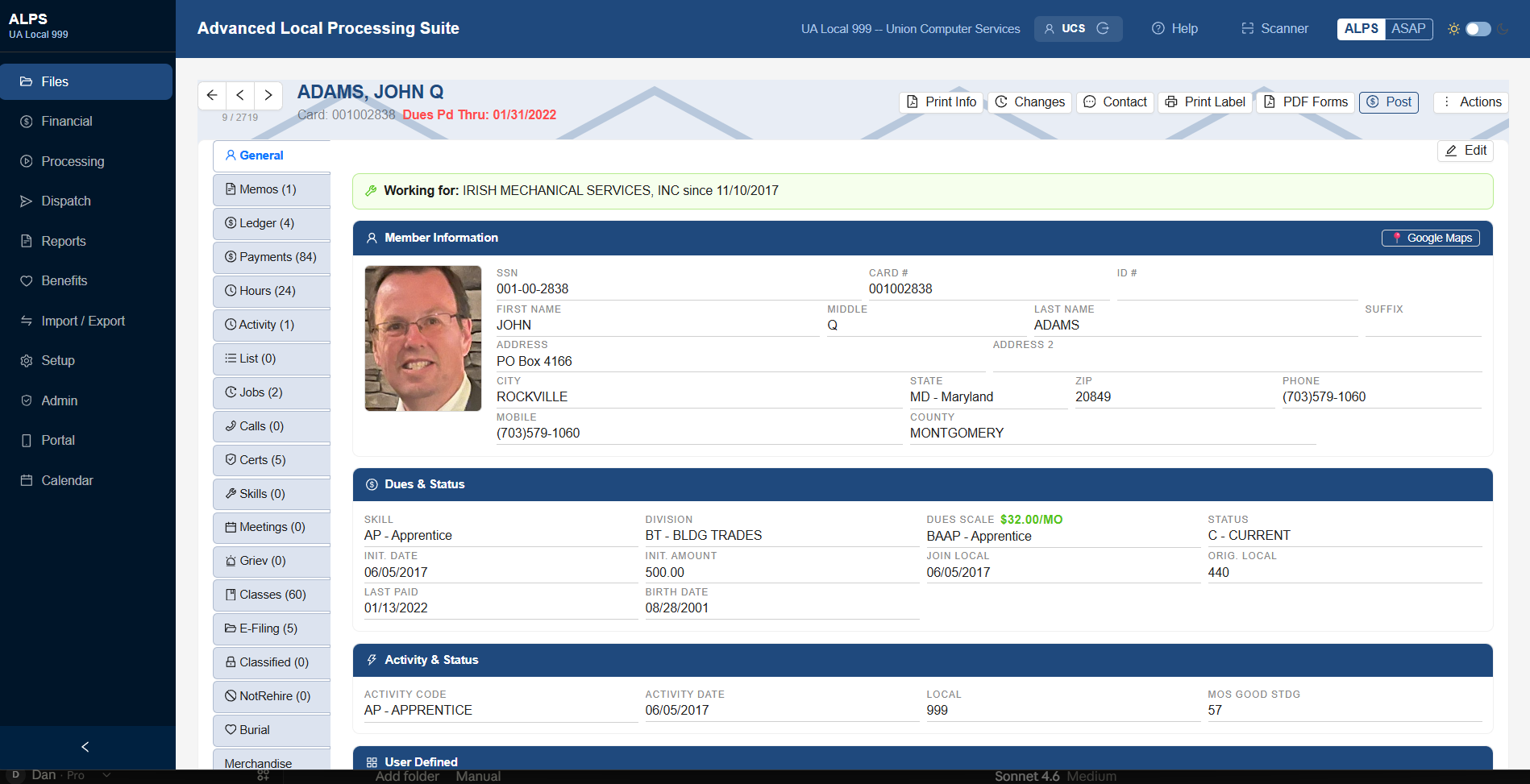Image resolution: width=1530 pixels, height=784 pixels.
Task: Go to the first record arrow
Action: [212, 95]
